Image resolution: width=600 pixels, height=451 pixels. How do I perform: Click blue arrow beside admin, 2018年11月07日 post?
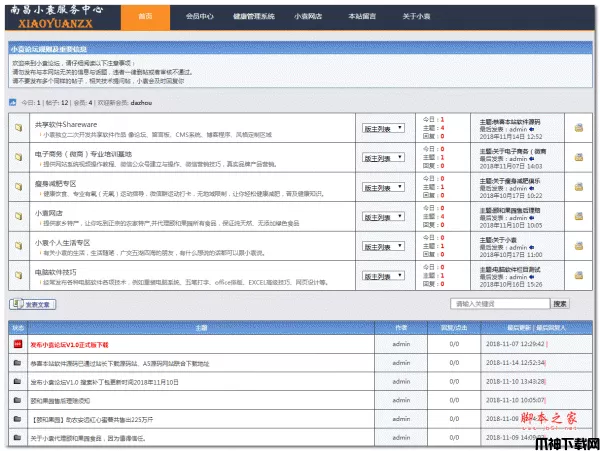click(x=532, y=159)
